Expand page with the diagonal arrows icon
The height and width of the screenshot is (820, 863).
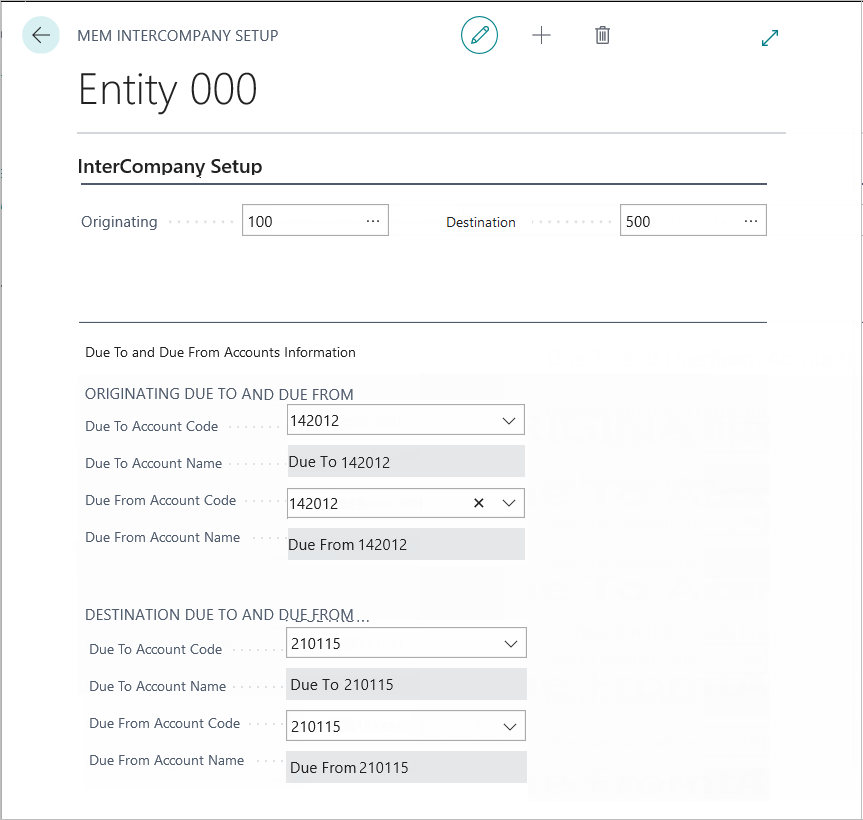coord(770,37)
